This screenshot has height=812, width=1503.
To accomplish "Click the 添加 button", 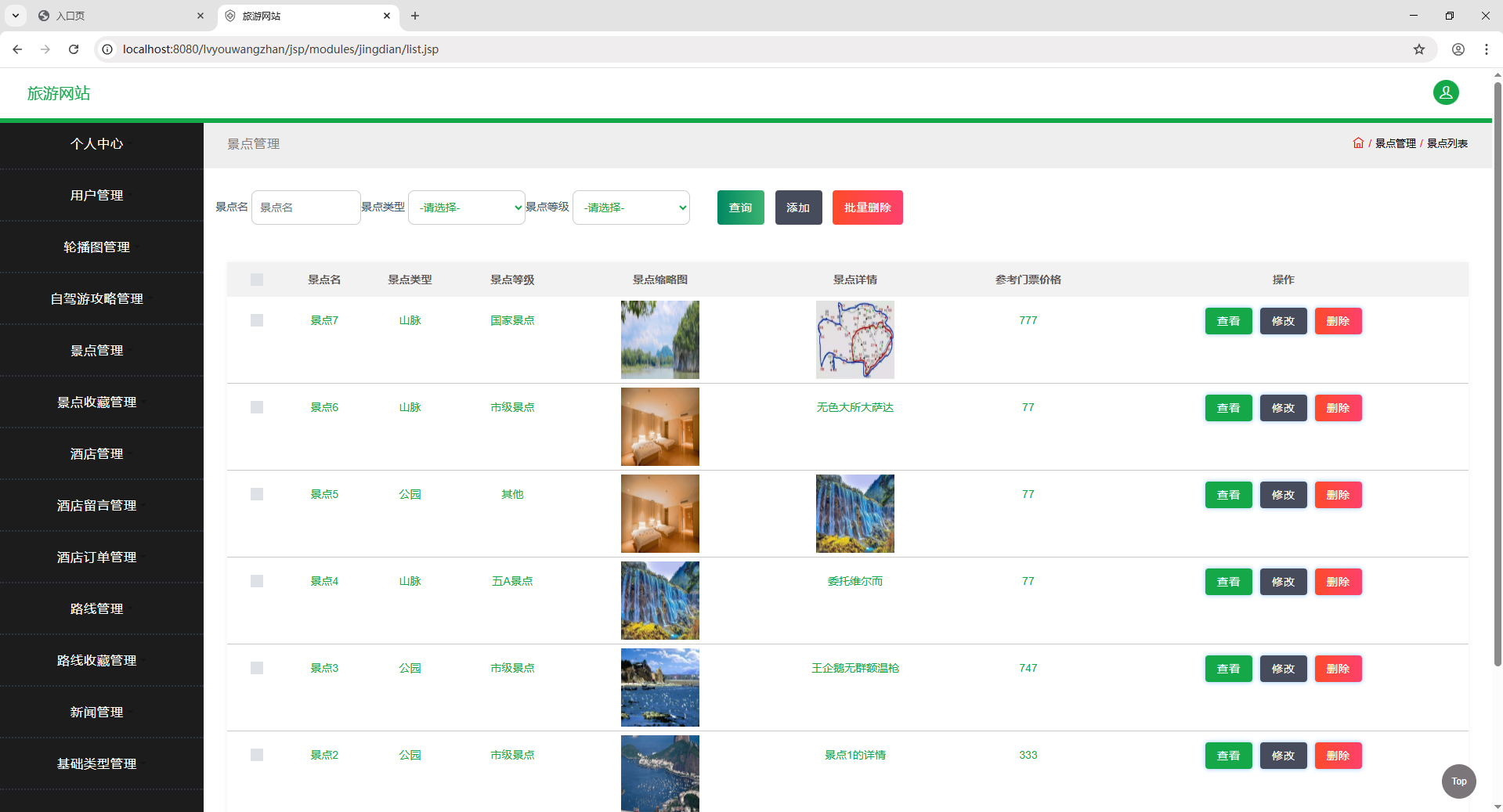I will coord(799,208).
